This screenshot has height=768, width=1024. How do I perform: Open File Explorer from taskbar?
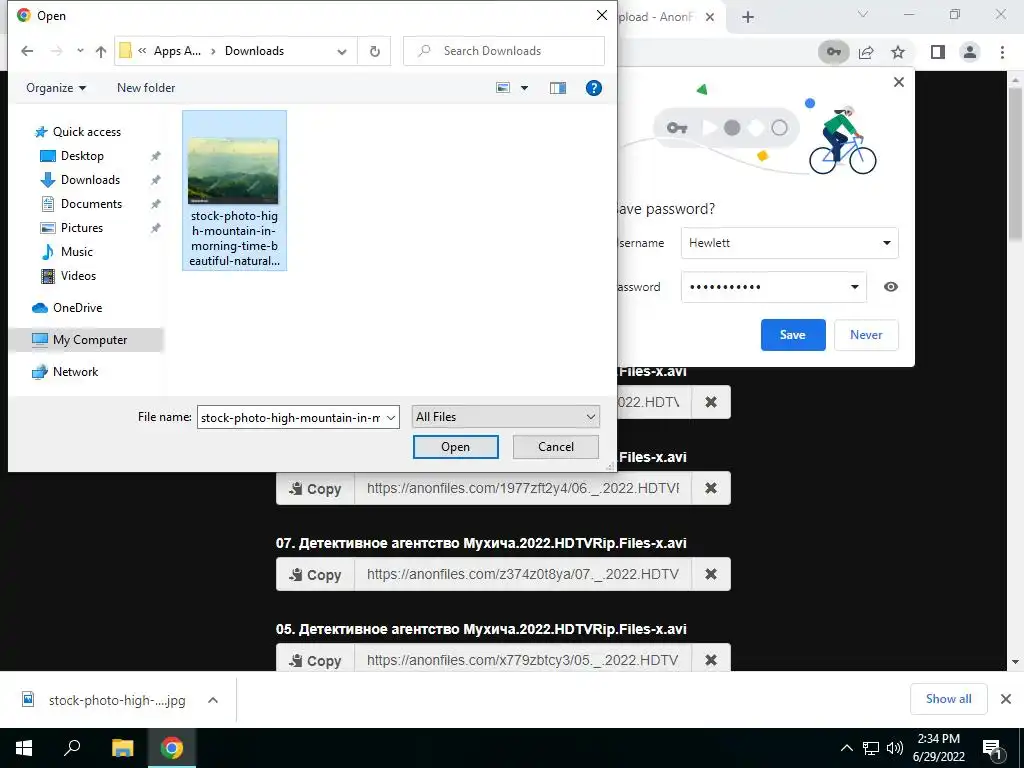(x=122, y=748)
